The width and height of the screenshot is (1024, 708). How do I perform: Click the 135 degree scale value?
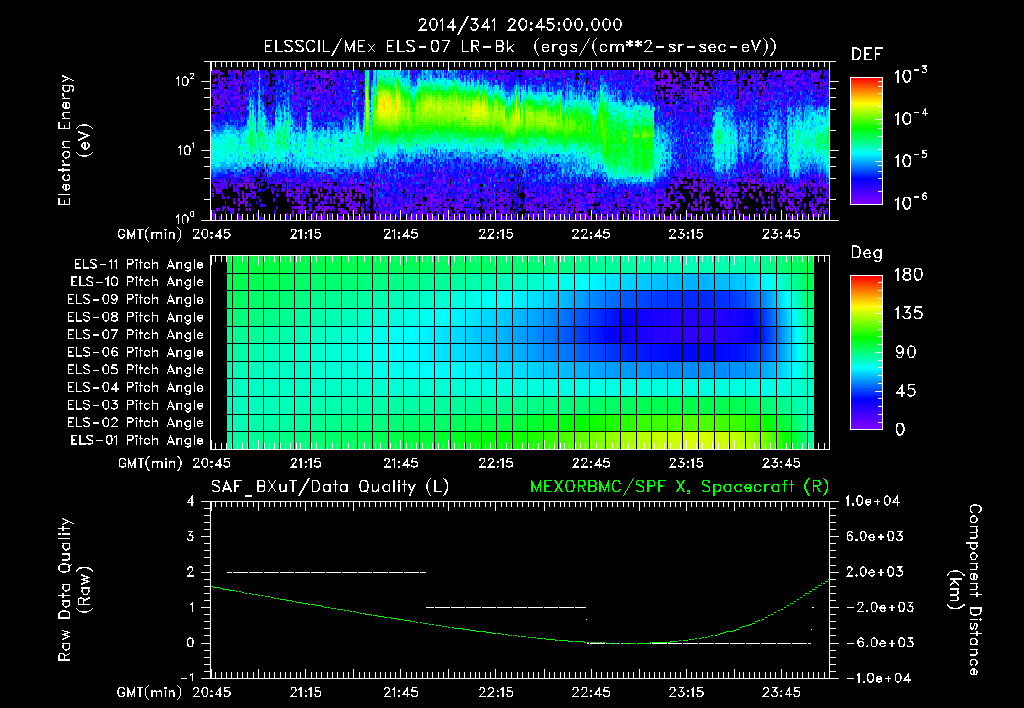point(908,314)
